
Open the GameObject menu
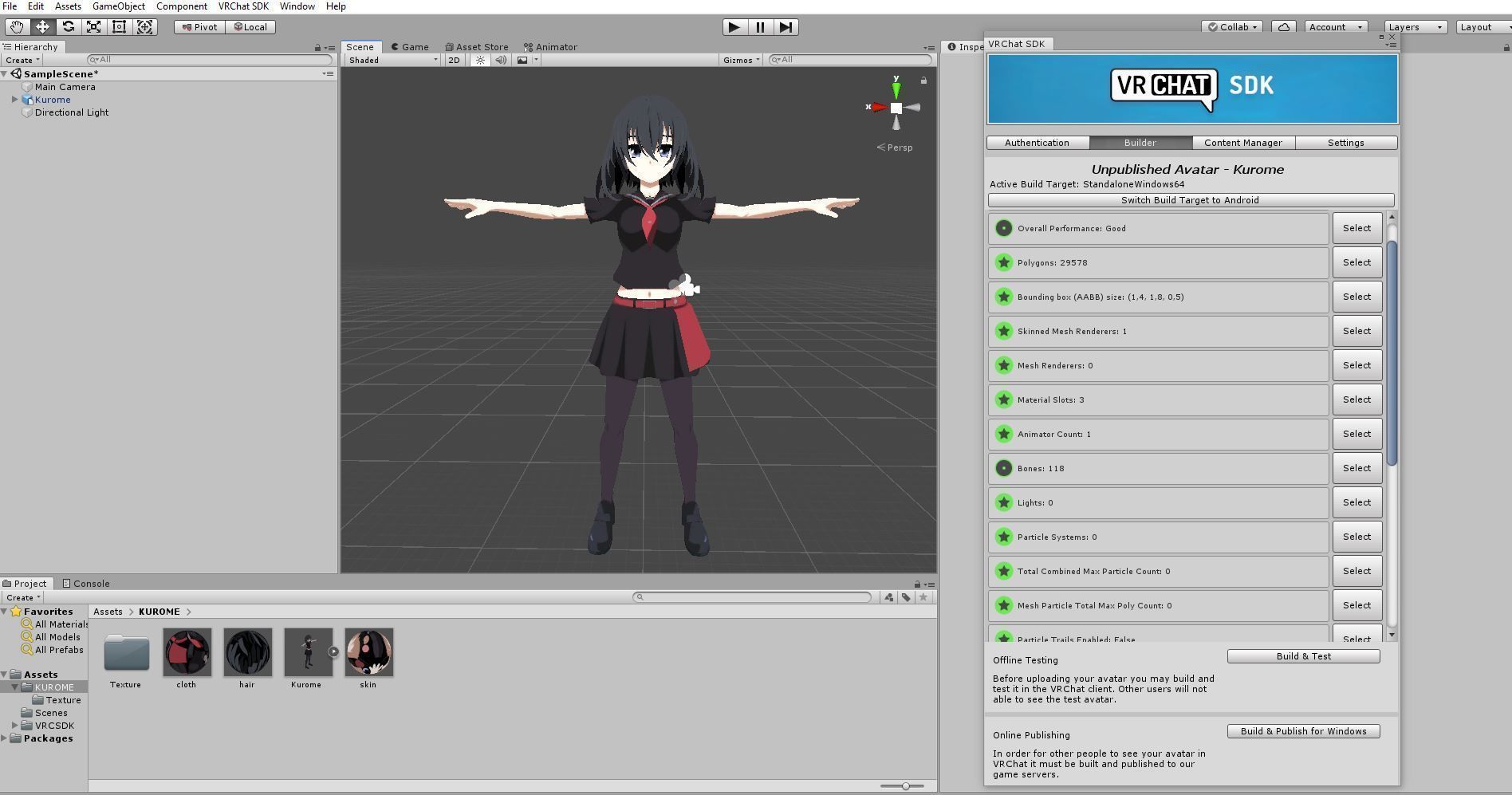coord(119,6)
